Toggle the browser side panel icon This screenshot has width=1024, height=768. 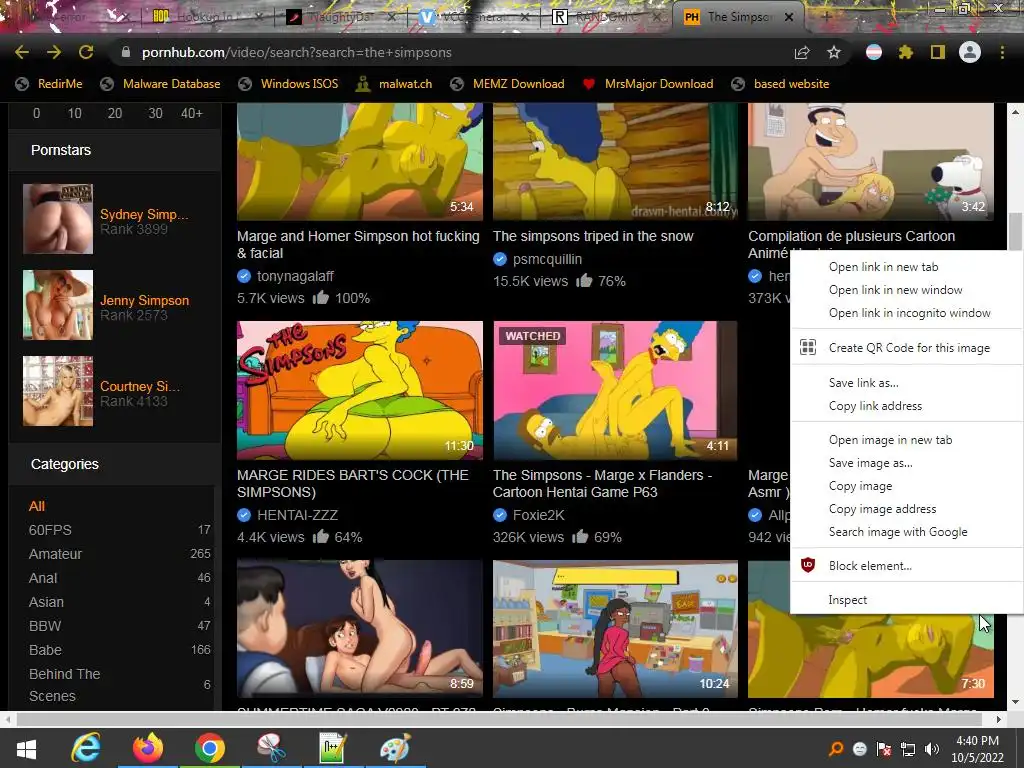pyautogui.click(x=938, y=52)
